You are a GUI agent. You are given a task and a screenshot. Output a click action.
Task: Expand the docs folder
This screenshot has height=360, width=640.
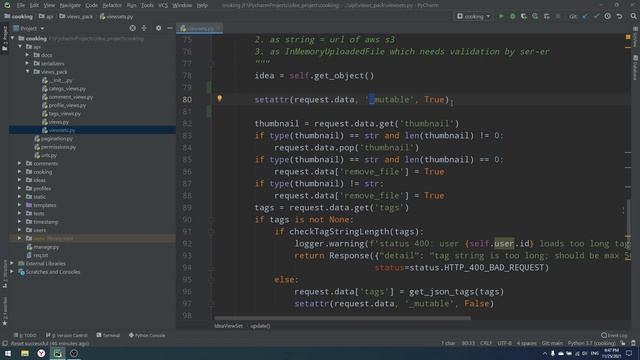click(28, 55)
